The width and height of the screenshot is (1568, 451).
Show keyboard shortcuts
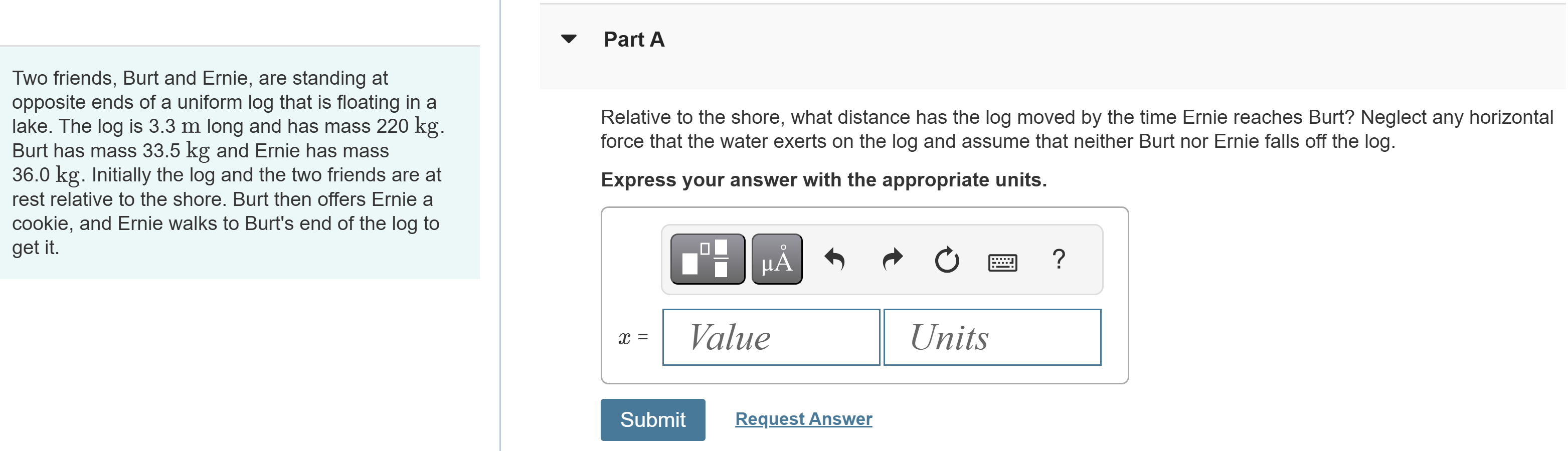click(1002, 262)
